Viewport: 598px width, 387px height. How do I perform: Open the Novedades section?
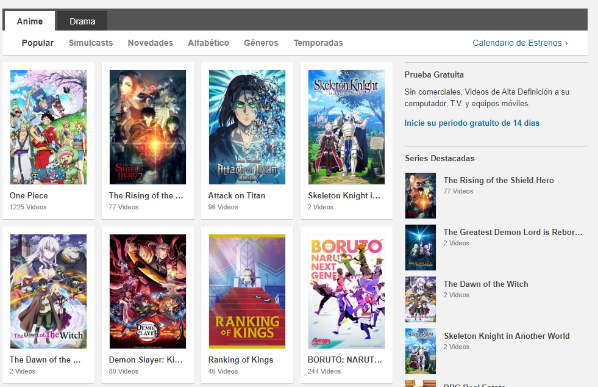click(x=150, y=43)
